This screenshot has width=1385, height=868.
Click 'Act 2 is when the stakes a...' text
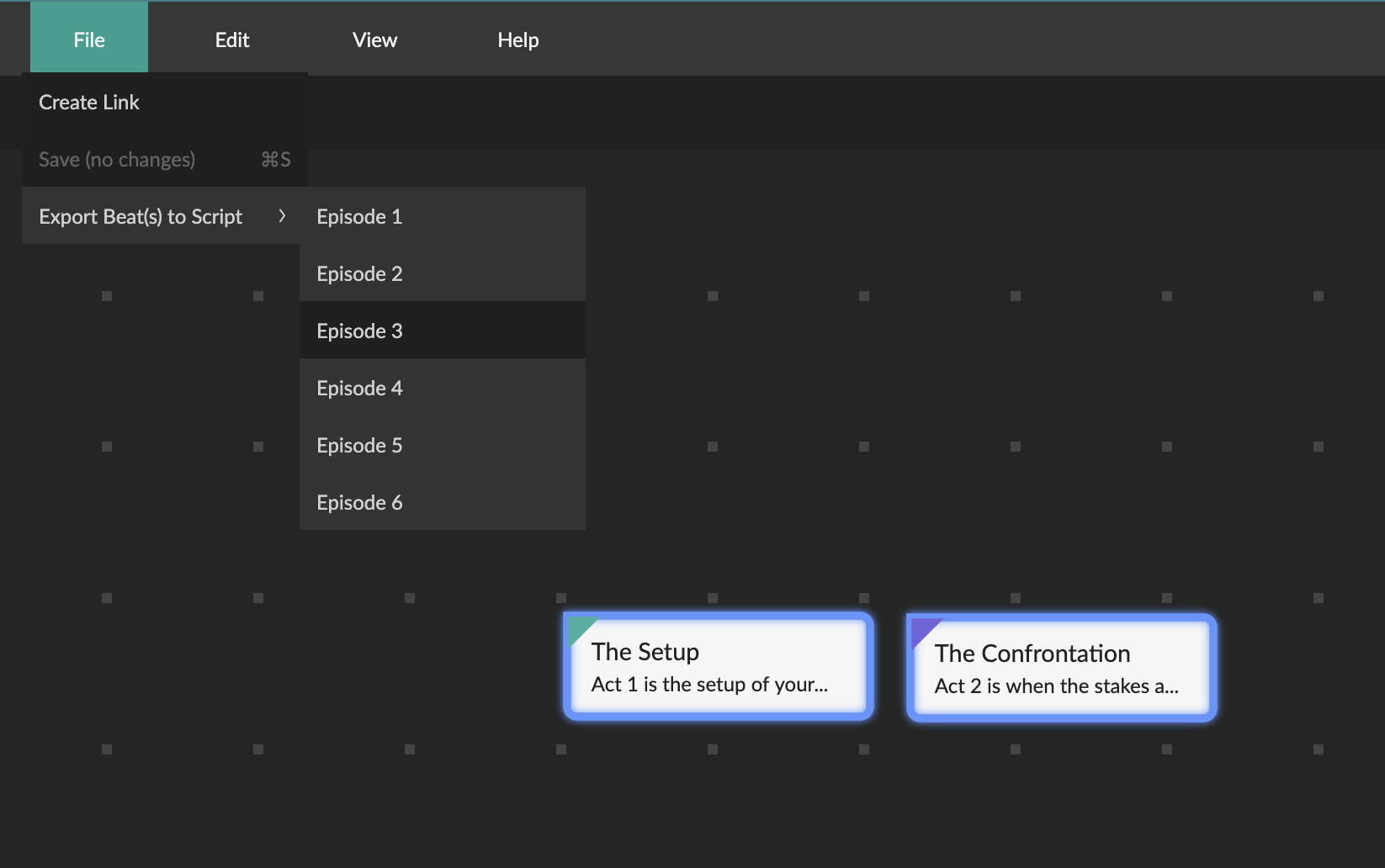coord(1056,686)
